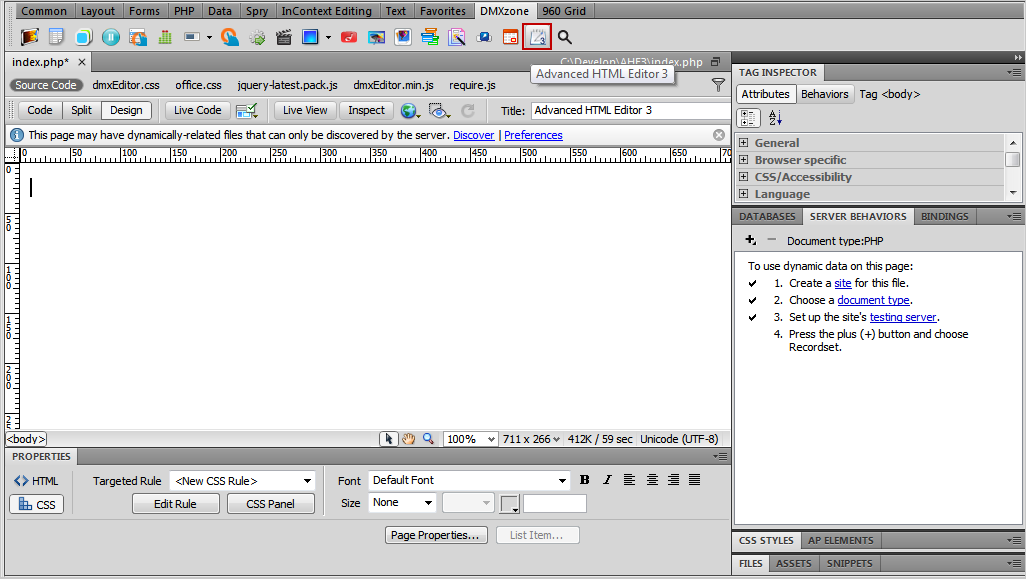Click the document with pen icon in toolbar
Viewport: 1026px width, 579px height.
tap(457, 37)
